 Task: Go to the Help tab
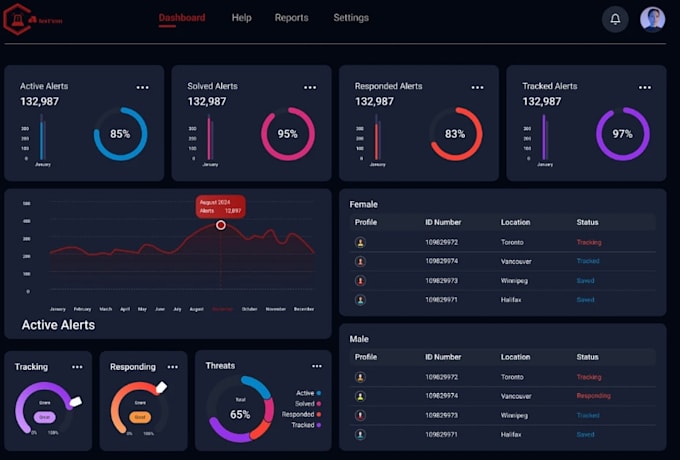[x=242, y=18]
